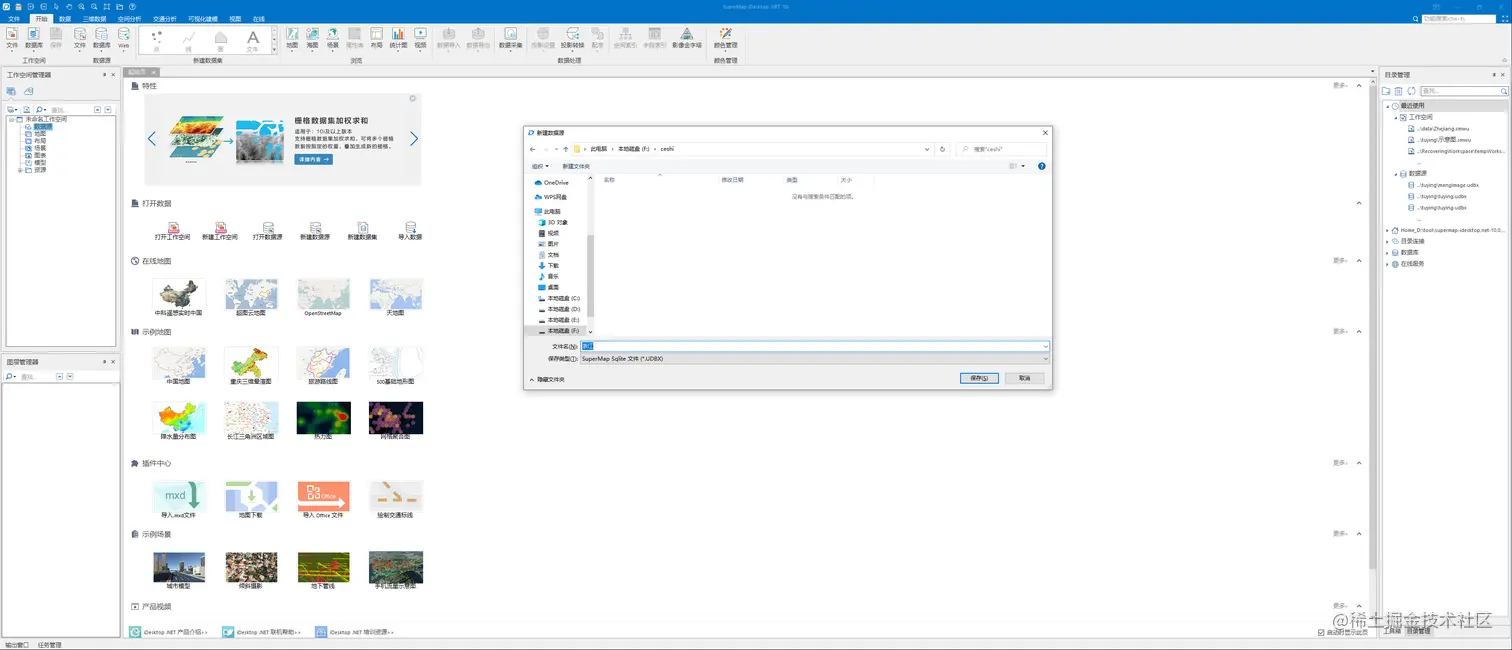This screenshot has height=650, width=1512.
Task: Show next banner slide with right arrow
Action: pyautogui.click(x=413, y=139)
